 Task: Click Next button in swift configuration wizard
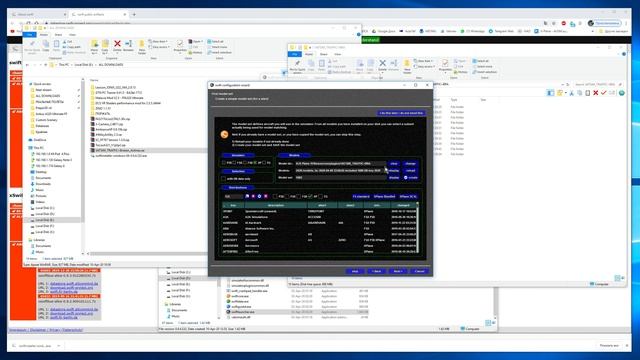pyautogui.click(x=398, y=271)
